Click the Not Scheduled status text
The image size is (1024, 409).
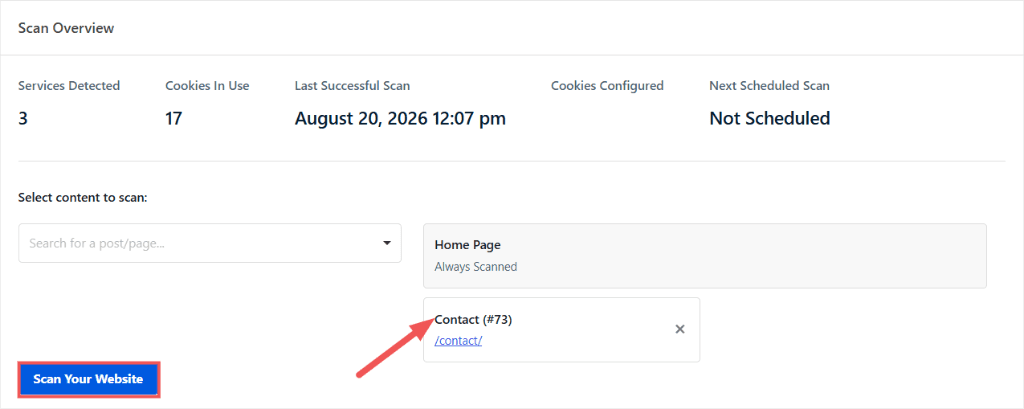coord(769,118)
